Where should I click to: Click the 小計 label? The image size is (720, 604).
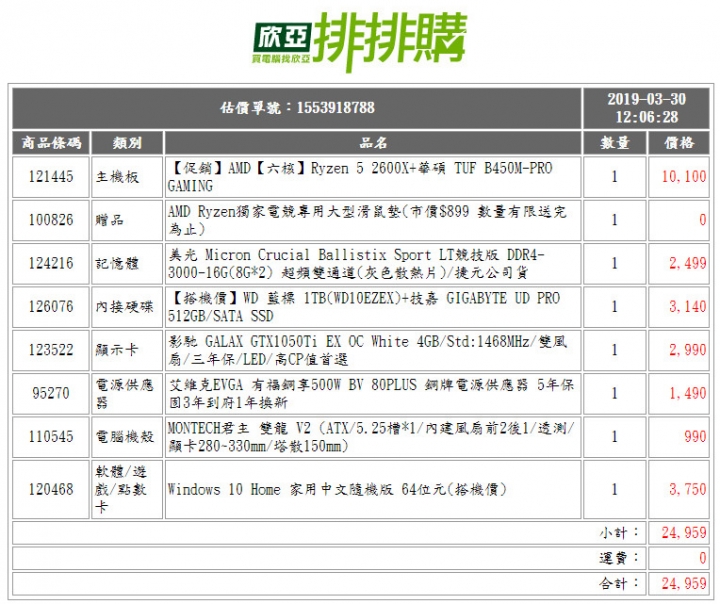click(619, 533)
